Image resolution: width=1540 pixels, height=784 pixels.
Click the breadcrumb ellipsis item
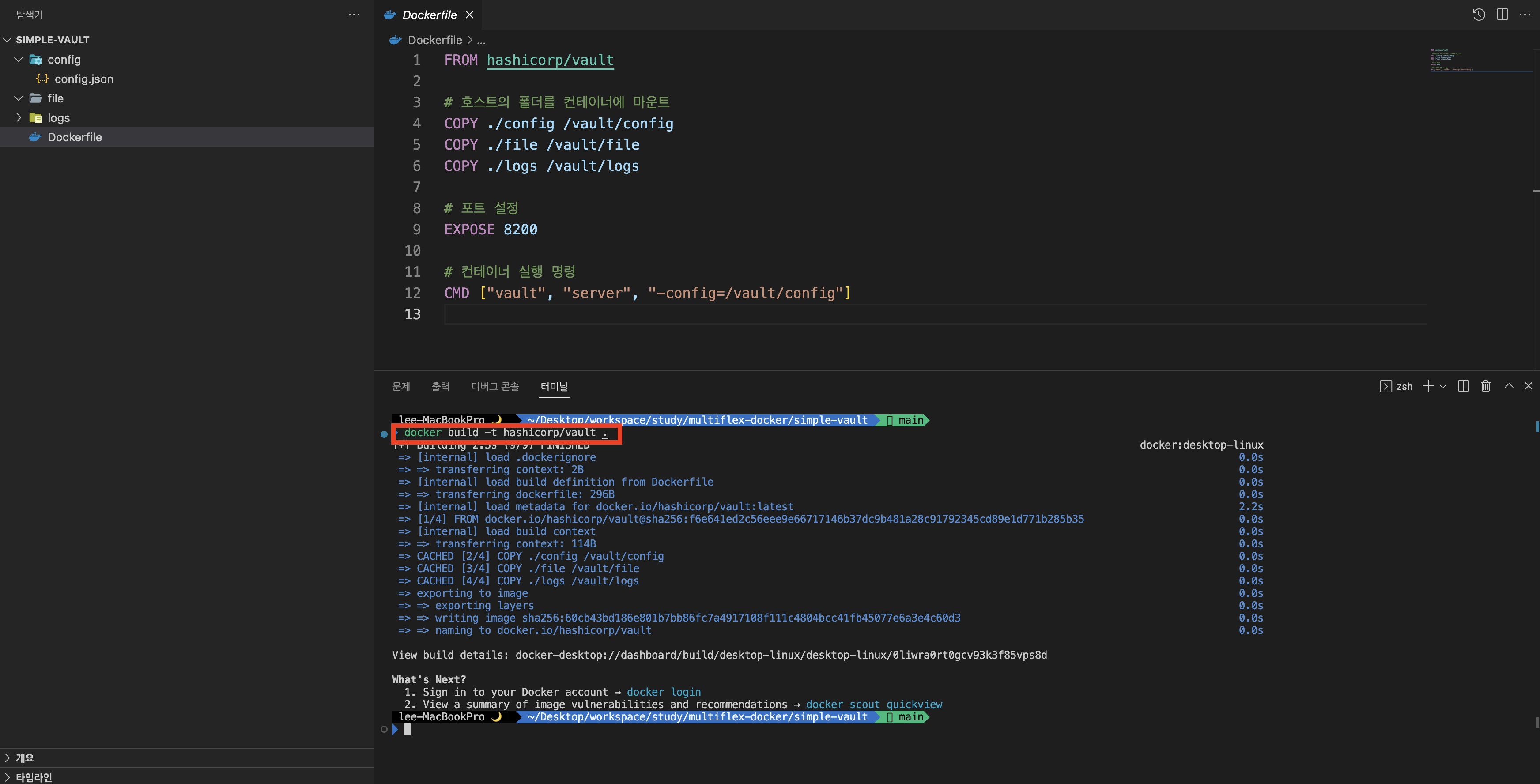click(481, 40)
